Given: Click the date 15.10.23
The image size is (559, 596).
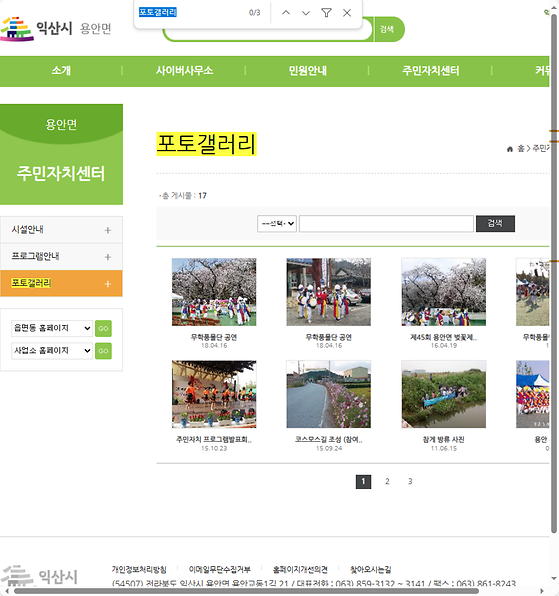Looking at the screenshot, I should pos(214,449).
